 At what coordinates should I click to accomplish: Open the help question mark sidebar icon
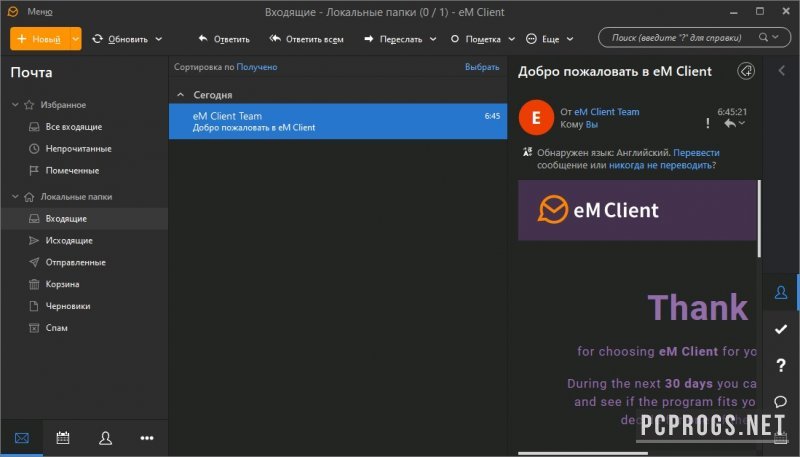click(x=781, y=365)
